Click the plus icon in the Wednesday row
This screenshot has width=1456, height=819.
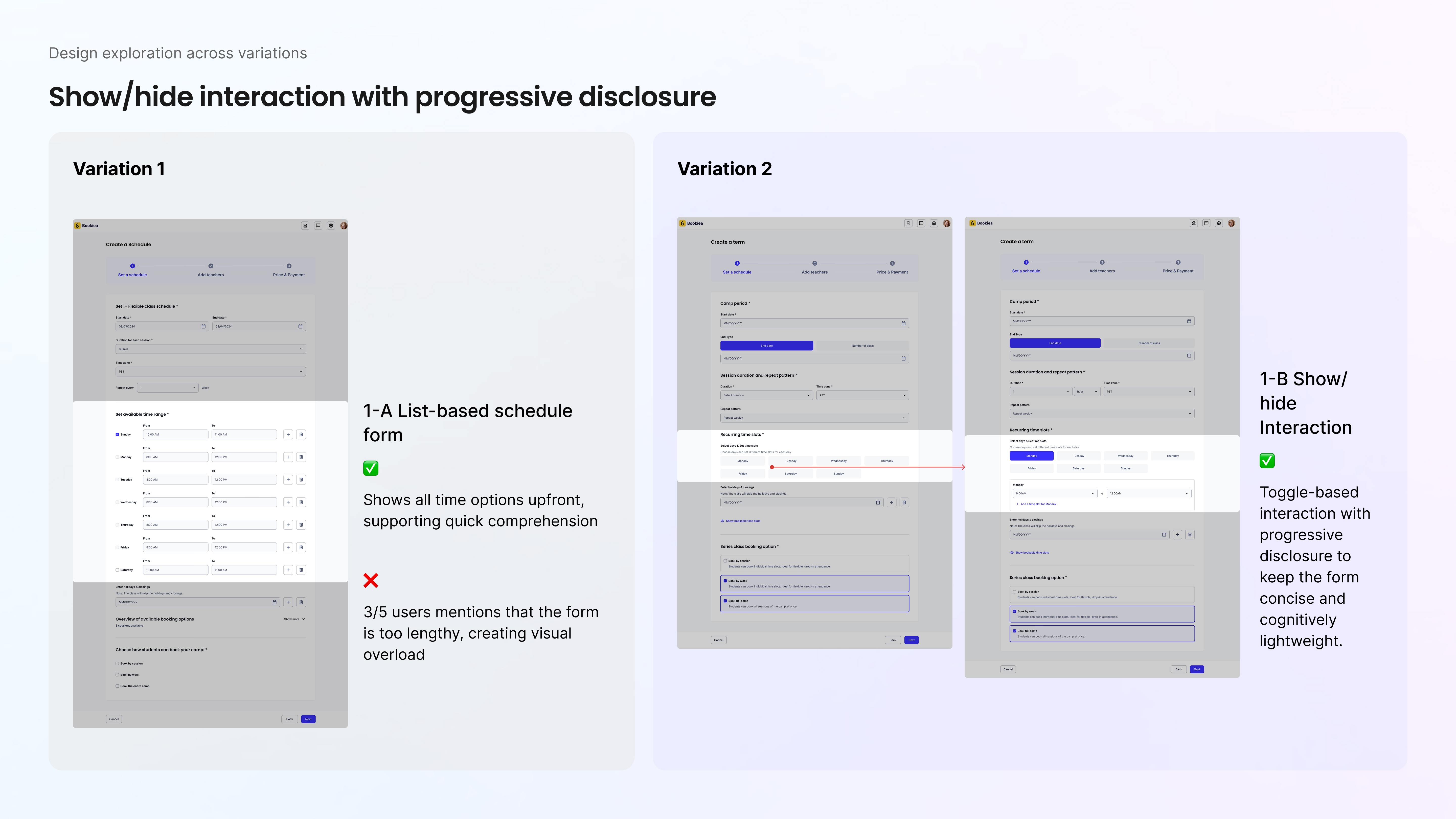pos(288,503)
